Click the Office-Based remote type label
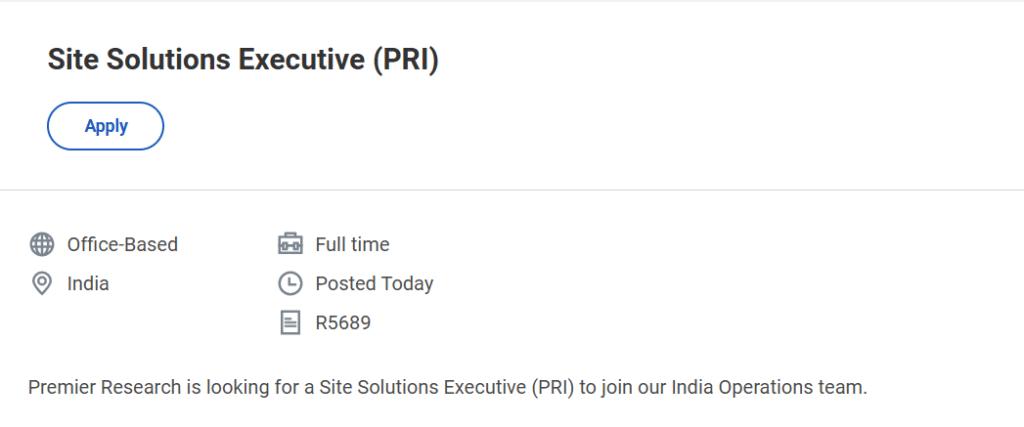1024x427 pixels. pos(122,244)
